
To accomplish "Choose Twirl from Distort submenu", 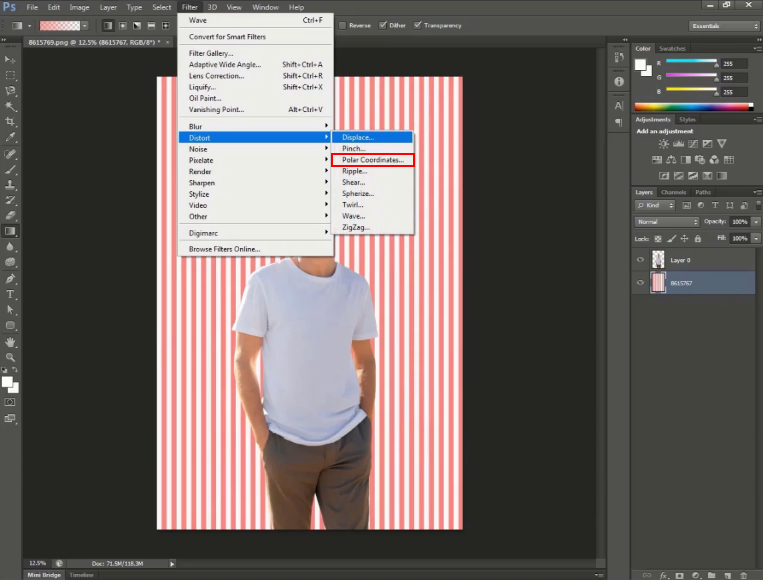I will [373, 205].
